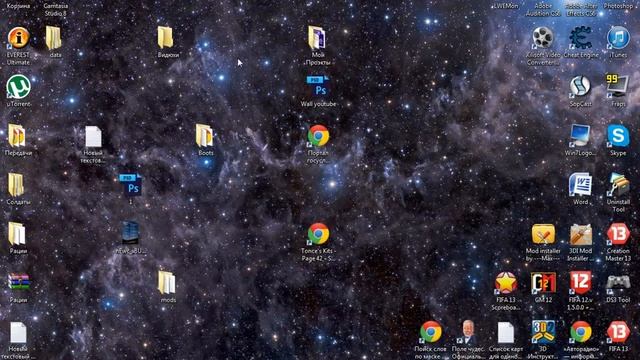Launch Xilisoft Video Converter shortcut
This screenshot has height=360, width=640.
(542, 38)
